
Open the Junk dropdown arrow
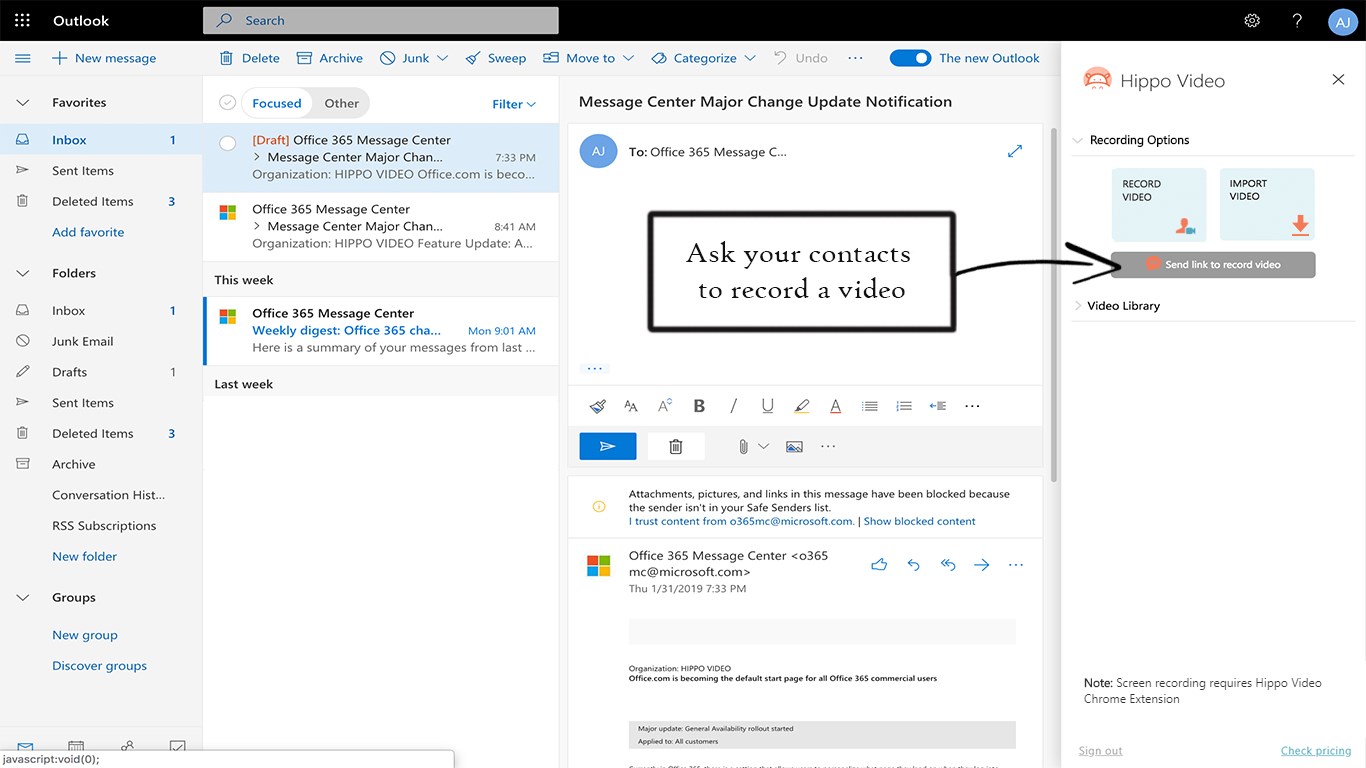tap(442, 58)
